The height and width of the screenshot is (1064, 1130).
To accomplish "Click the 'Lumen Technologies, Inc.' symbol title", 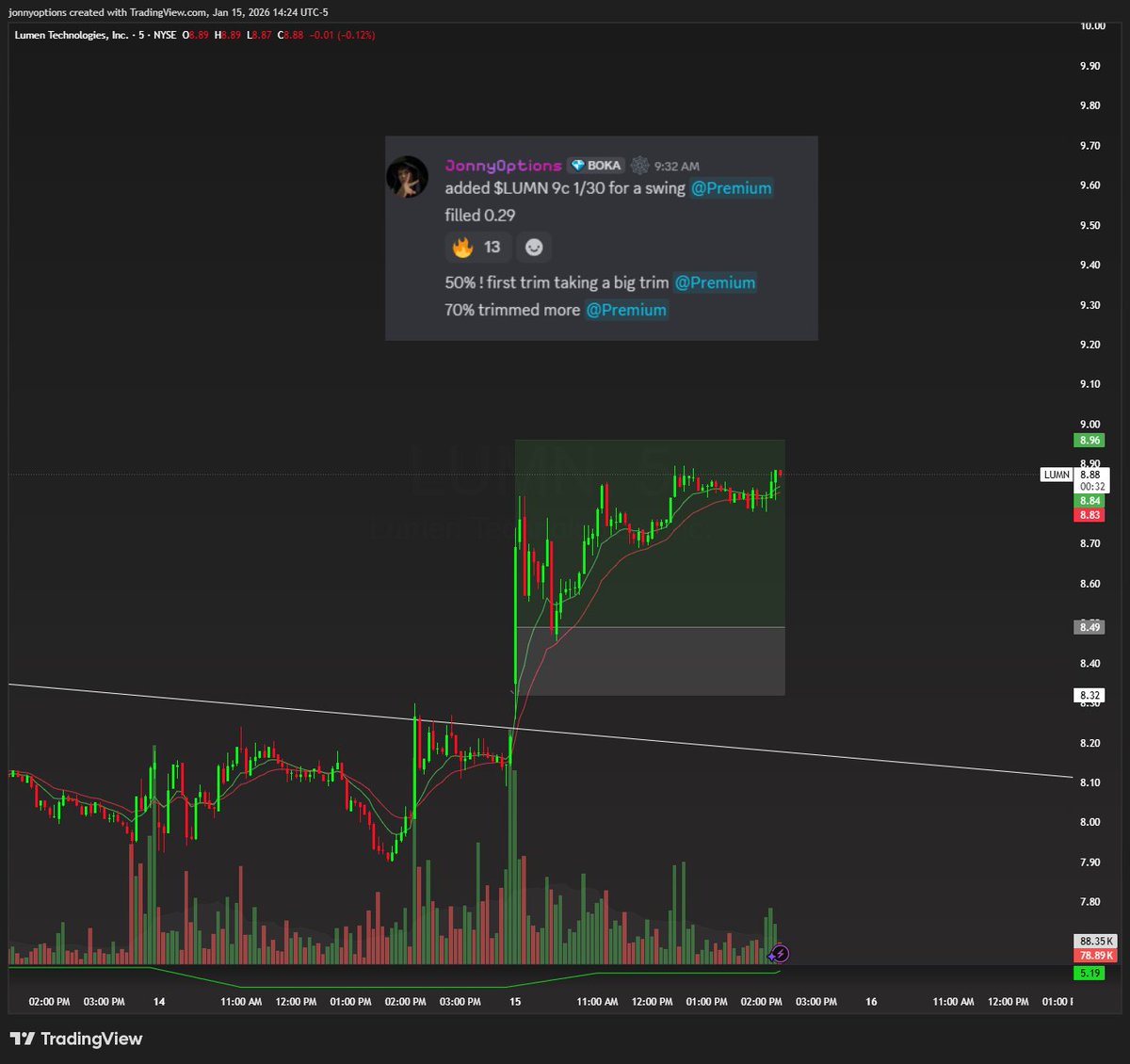I will pos(72,35).
